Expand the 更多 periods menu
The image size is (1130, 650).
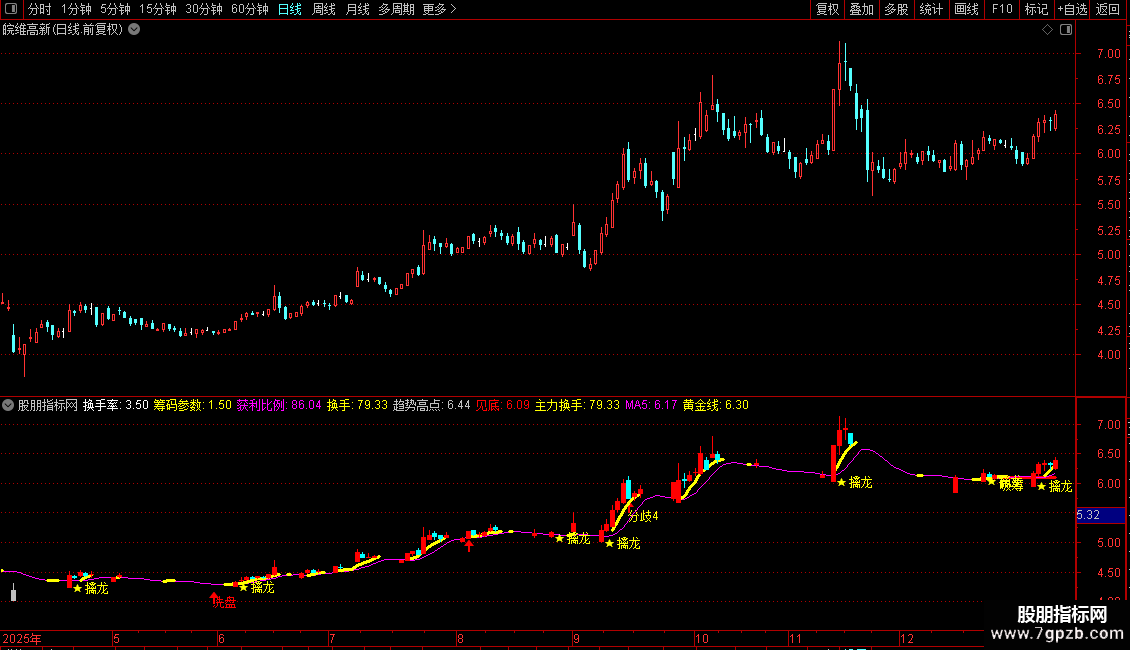(x=440, y=9)
